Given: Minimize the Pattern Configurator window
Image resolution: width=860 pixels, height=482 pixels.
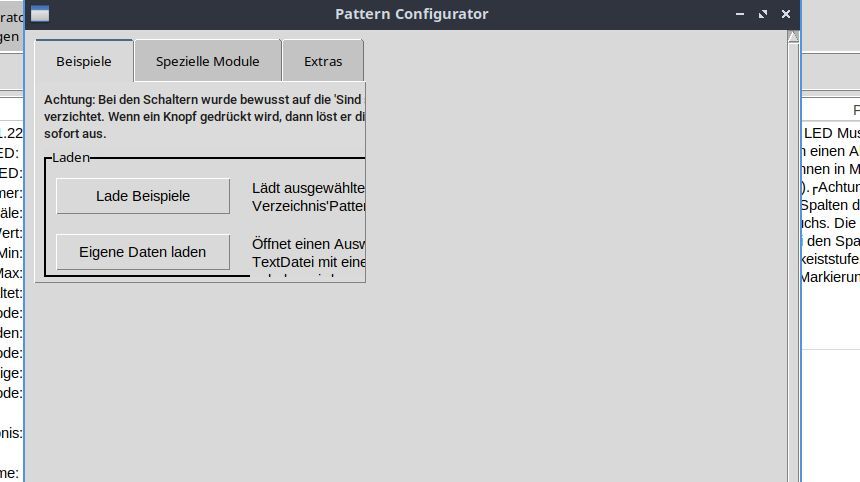Looking at the screenshot, I should coord(740,14).
